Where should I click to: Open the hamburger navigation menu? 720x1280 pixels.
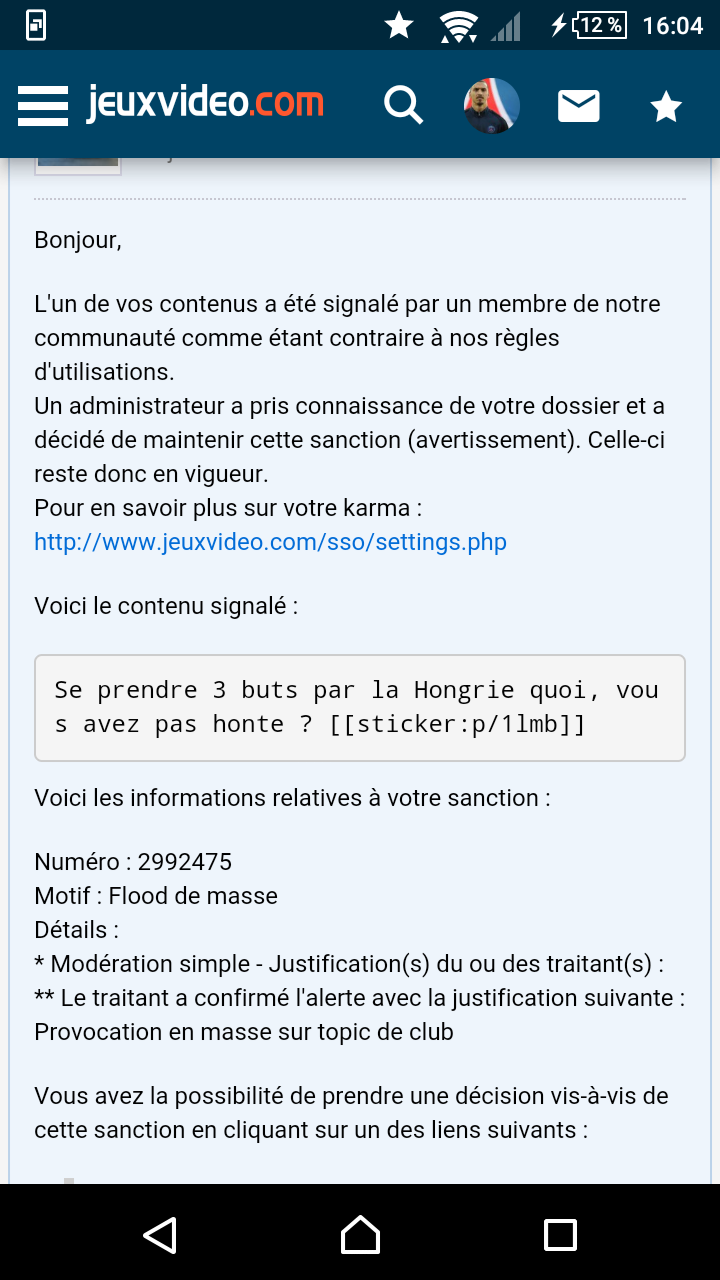click(x=43, y=105)
